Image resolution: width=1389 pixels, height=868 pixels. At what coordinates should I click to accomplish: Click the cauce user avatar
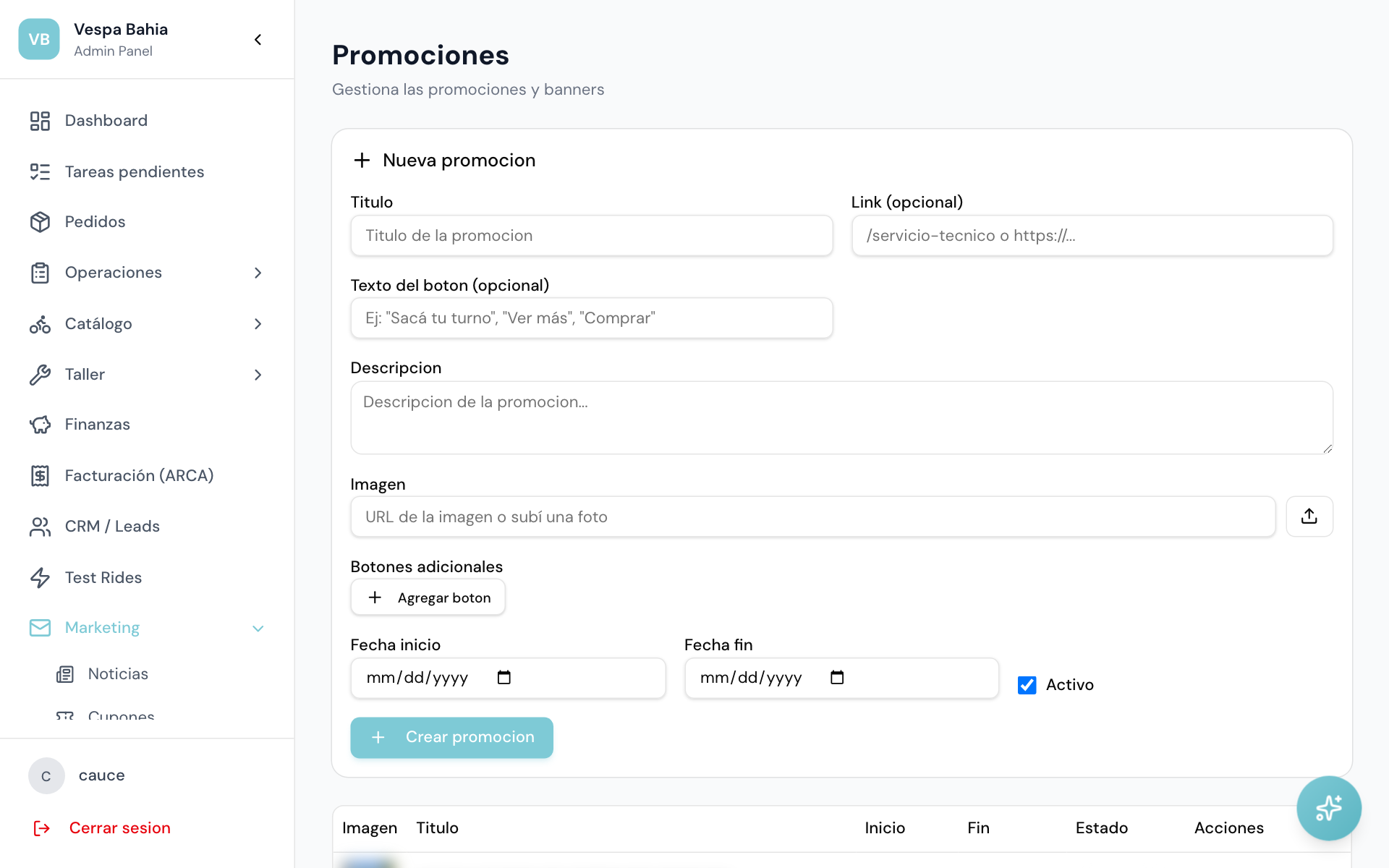click(x=46, y=776)
